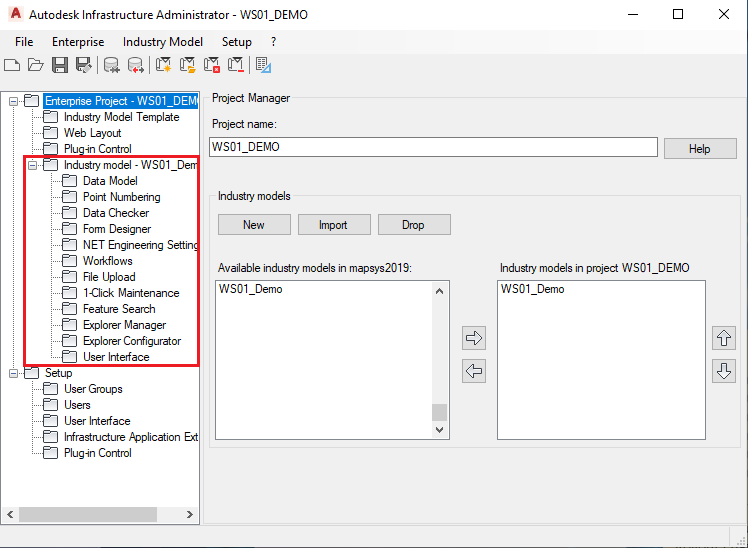748x548 pixels.
Task: Select Infrastructure Application Ext tree item
Action: 131,437
